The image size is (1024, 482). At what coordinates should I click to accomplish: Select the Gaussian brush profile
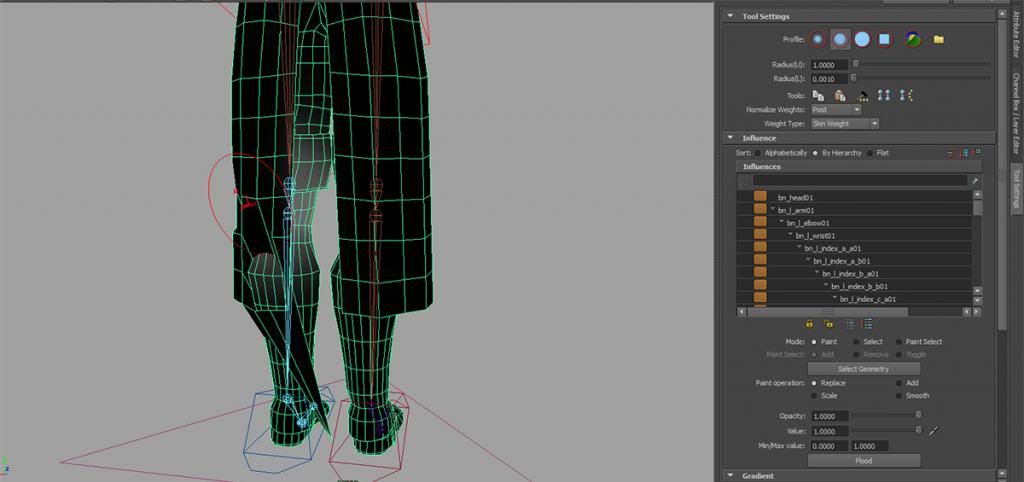click(x=819, y=39)
